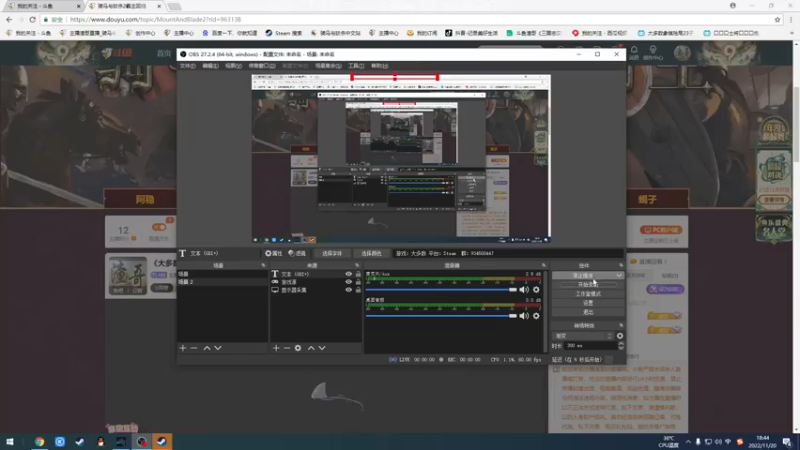Toggle visibility of the Text (GDI+) source
The image size is (800, 450).
pyautogui.click(x=348, y=274)
